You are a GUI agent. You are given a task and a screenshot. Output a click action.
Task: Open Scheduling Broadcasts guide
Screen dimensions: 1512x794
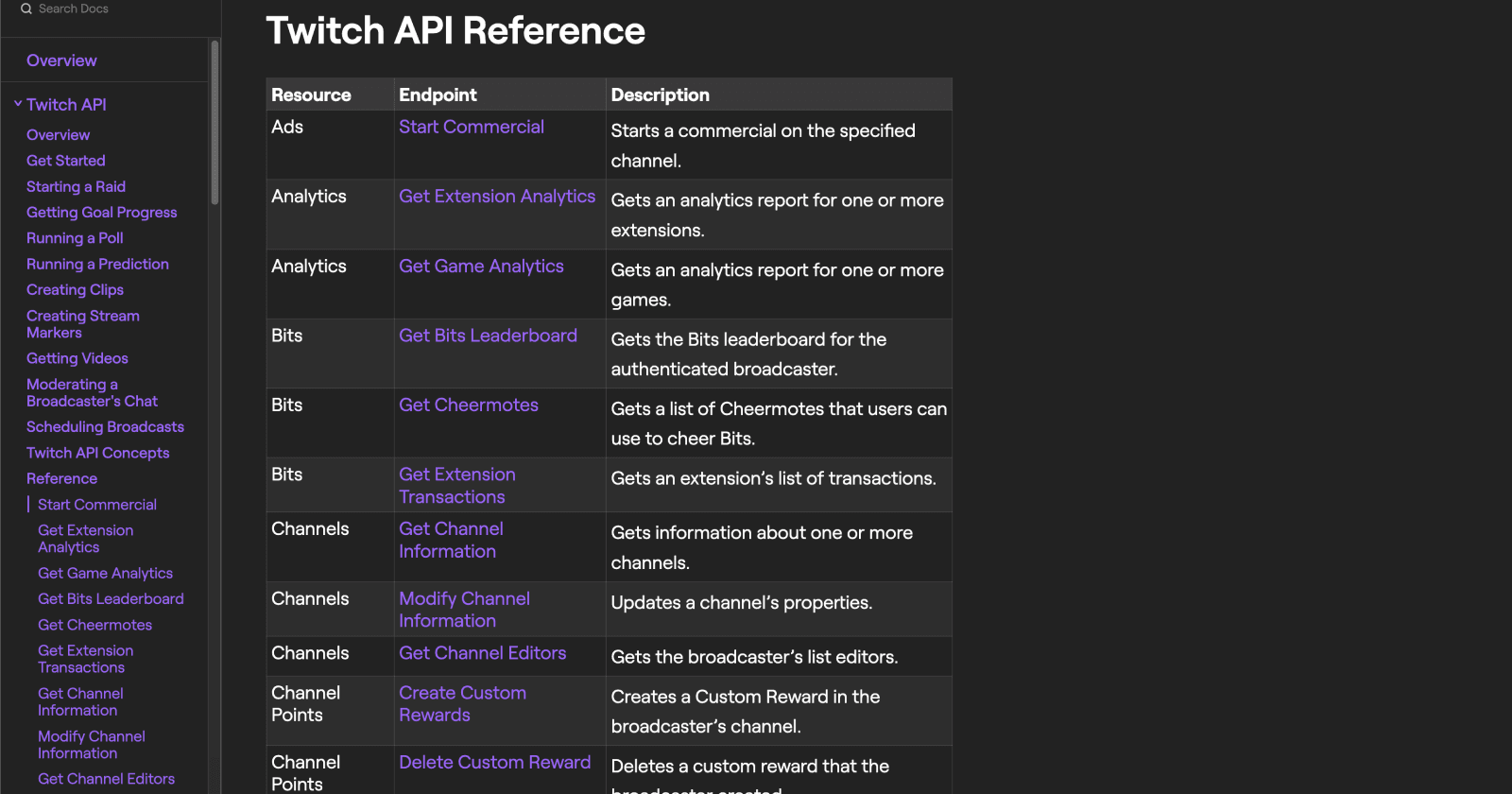[105, 427]
